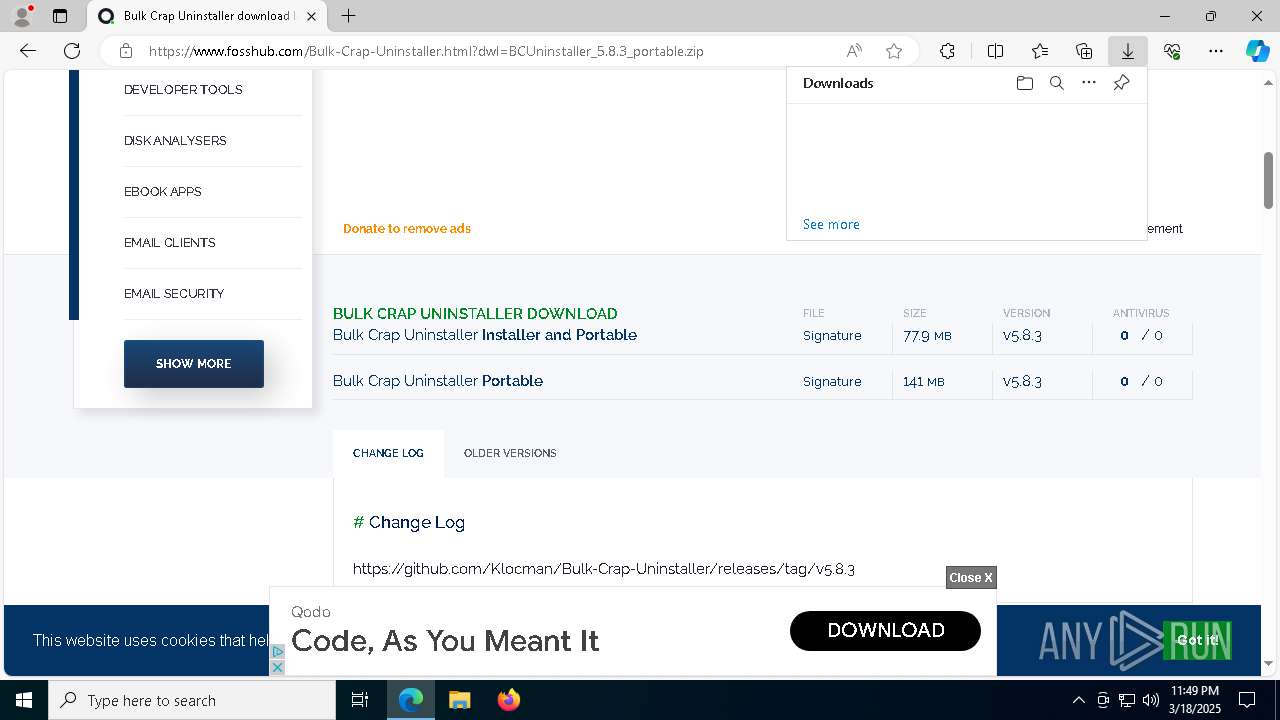Select EBOOK APPS category

click(x=163, y=192)
